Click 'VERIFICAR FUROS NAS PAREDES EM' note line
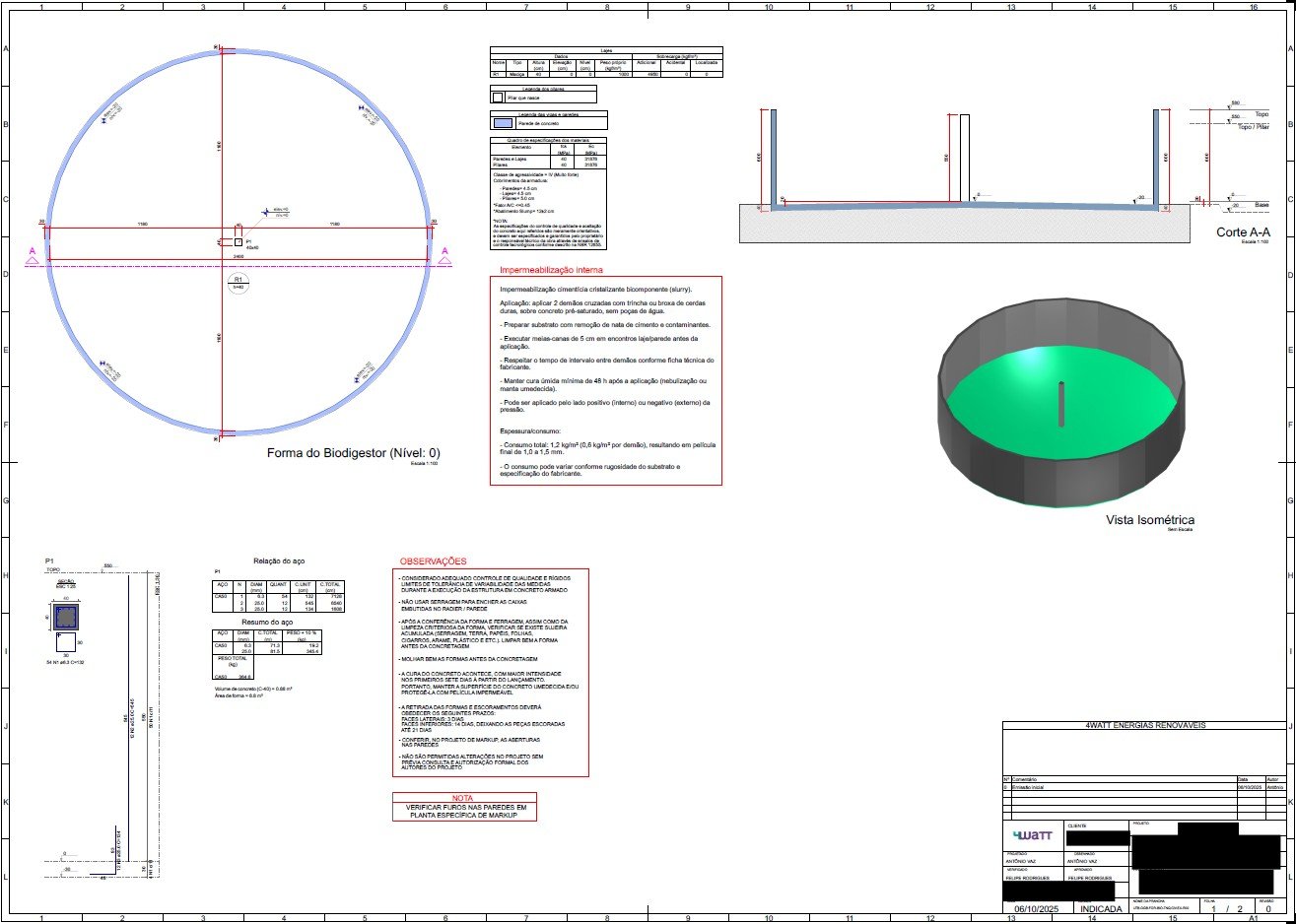The height and width of the screenshot is (924, 1296). pyautogui.click(x=464, y=808)
